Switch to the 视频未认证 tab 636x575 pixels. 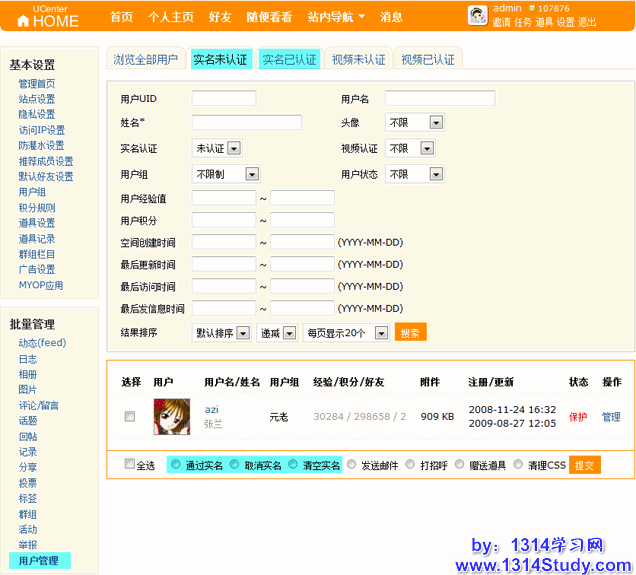(358, 59)
